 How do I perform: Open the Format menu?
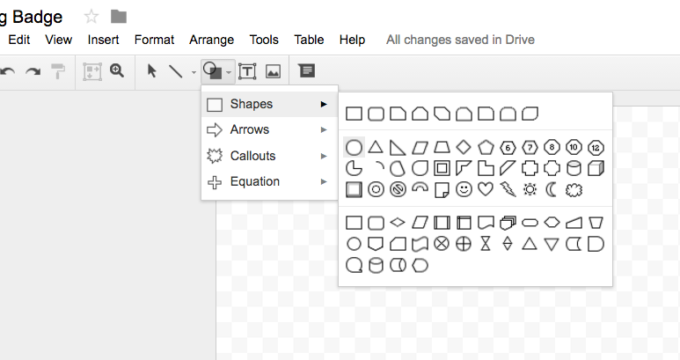pos(154,39)
